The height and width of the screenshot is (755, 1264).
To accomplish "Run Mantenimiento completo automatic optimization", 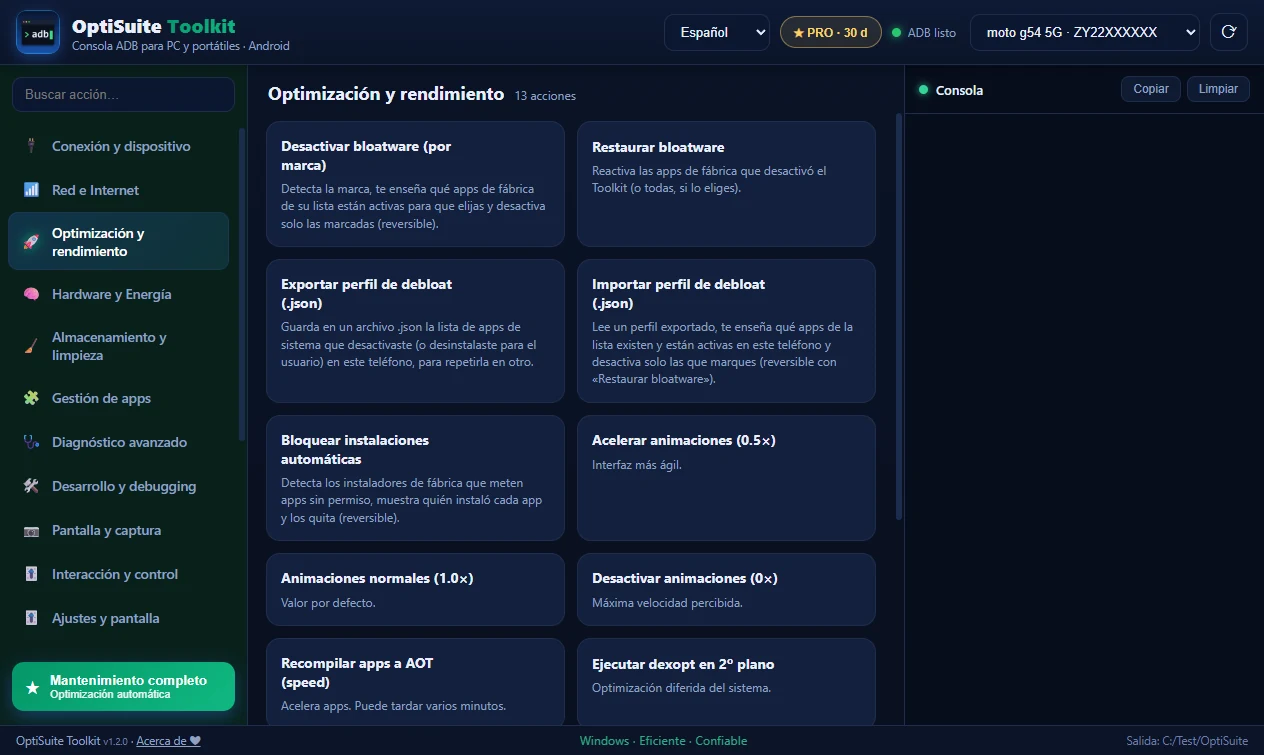I will (123, 686).
